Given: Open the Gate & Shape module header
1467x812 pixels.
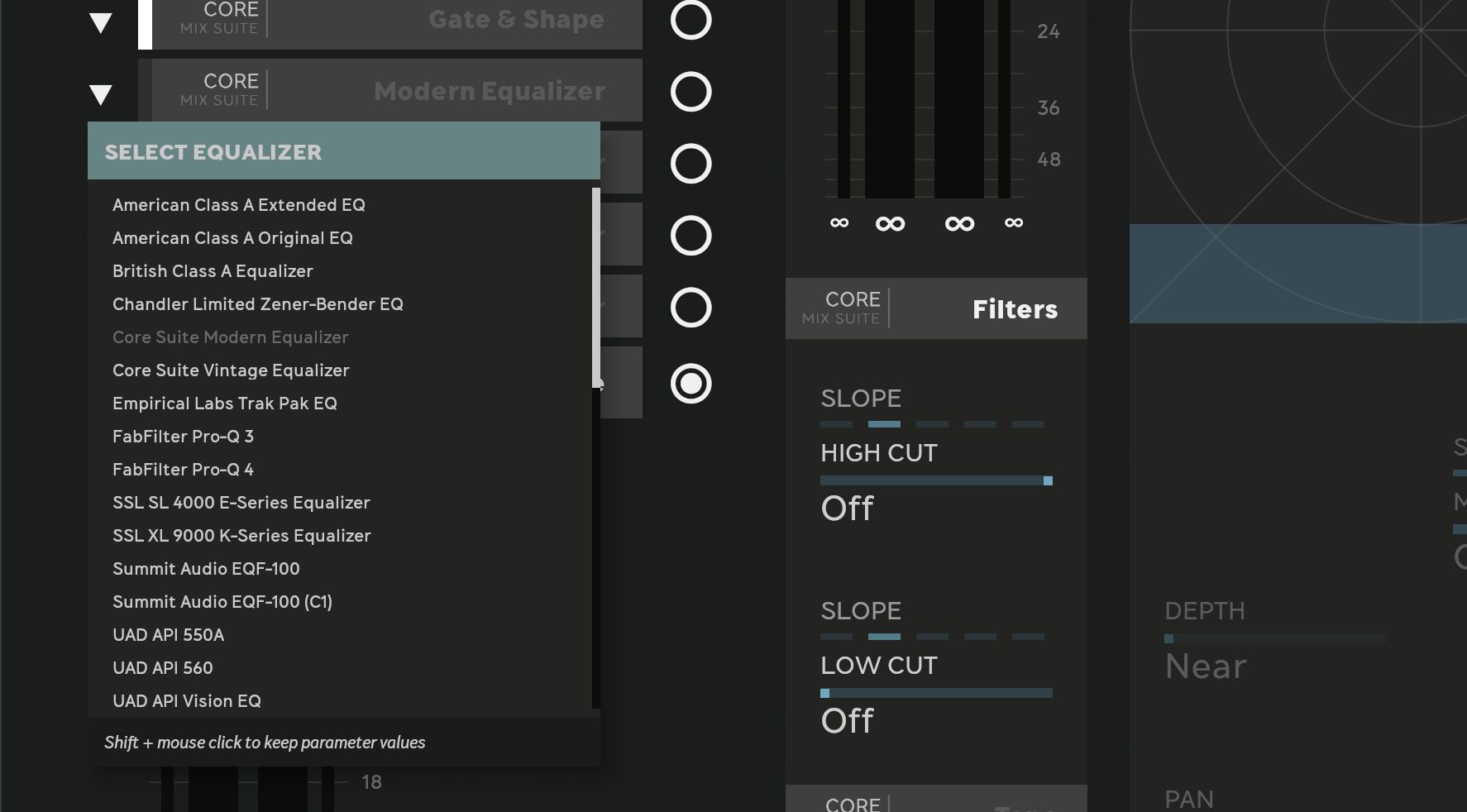Looking at the screenshot, I should 390,24.
